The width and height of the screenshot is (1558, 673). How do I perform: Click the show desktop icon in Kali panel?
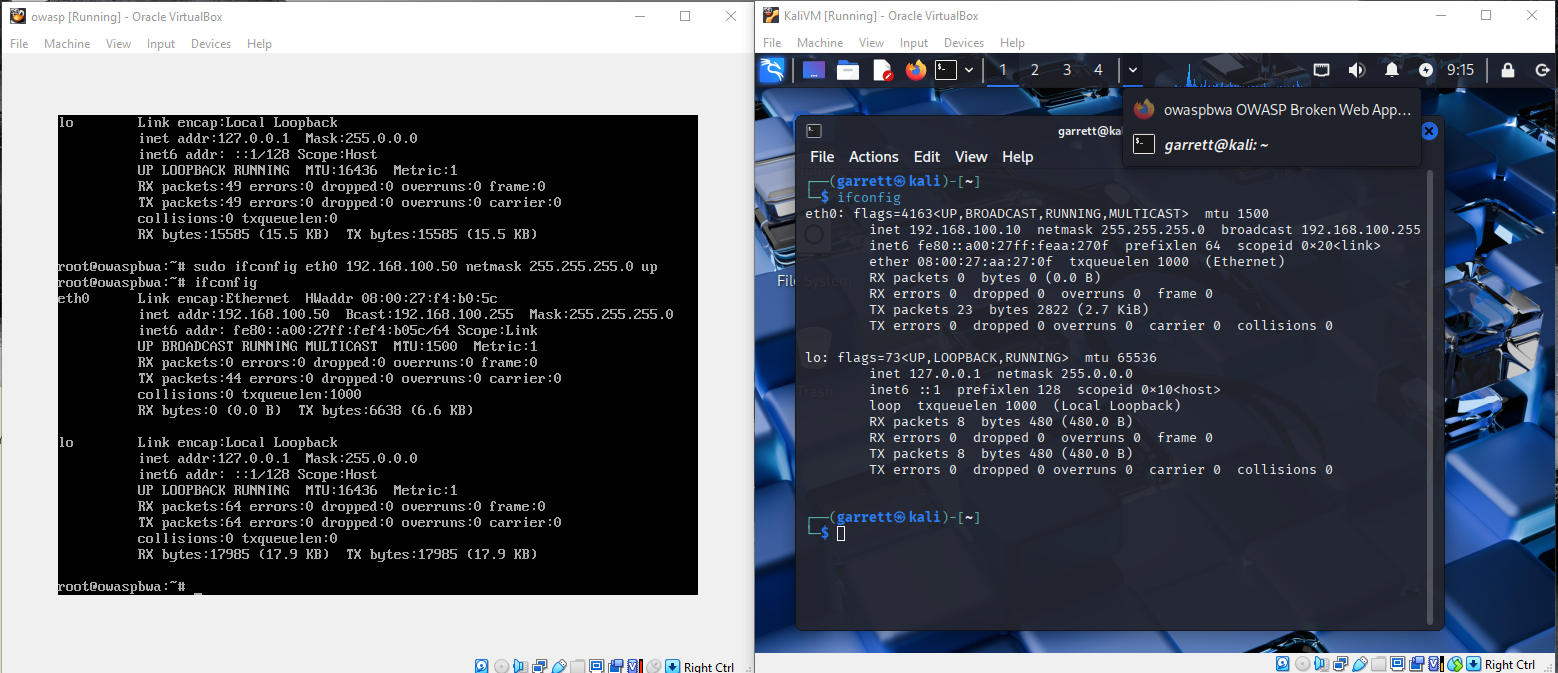(x=814, y=70)
